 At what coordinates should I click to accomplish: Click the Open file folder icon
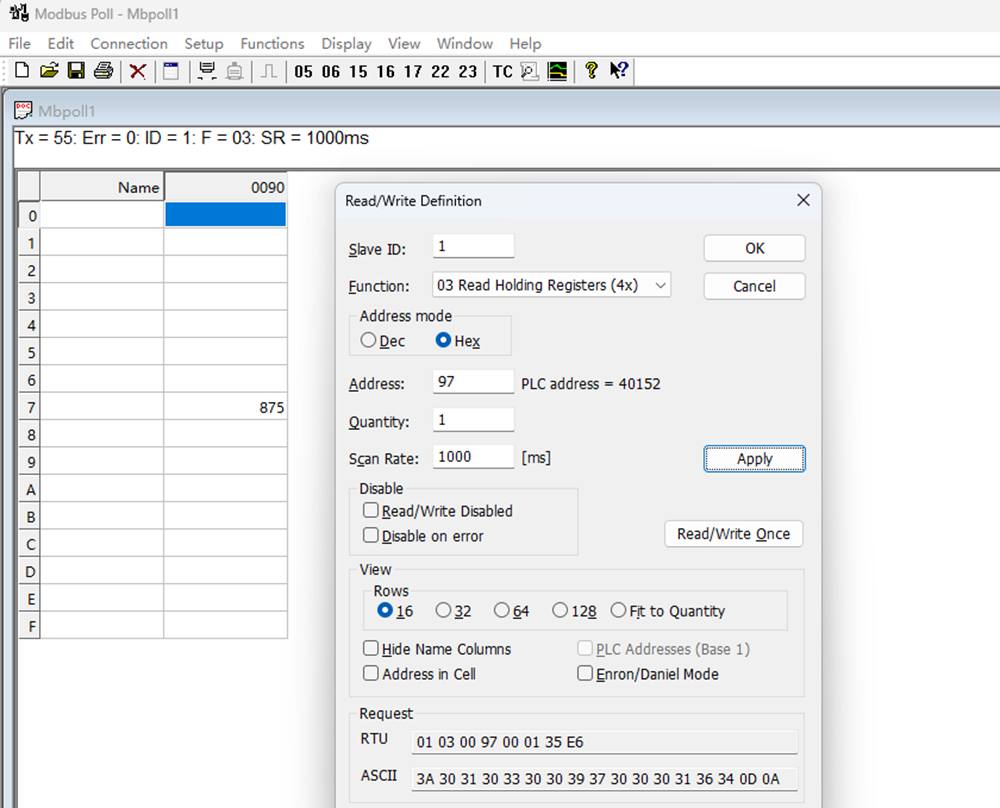[49, 70]
